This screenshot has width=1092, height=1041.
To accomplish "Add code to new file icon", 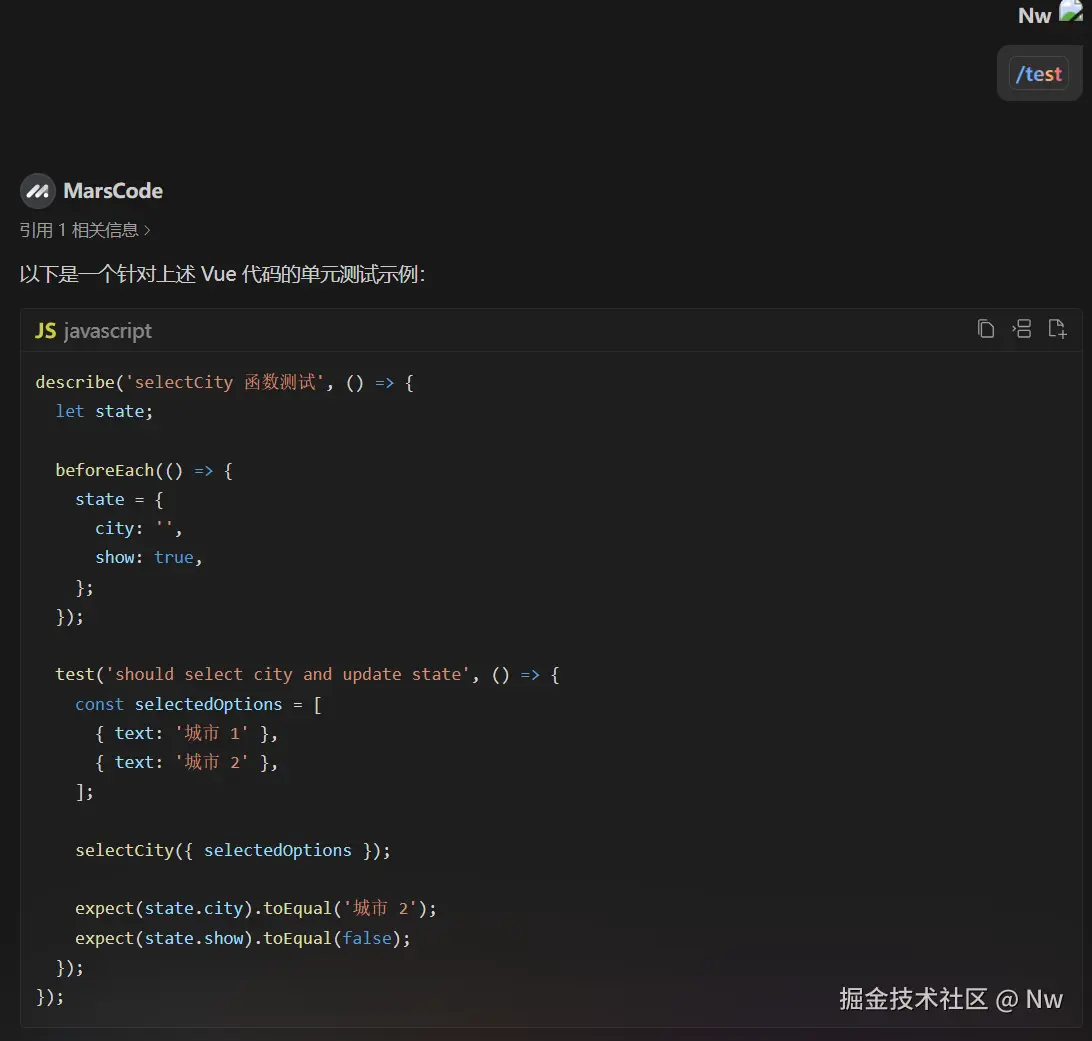I will click(x=1057, y=329).
